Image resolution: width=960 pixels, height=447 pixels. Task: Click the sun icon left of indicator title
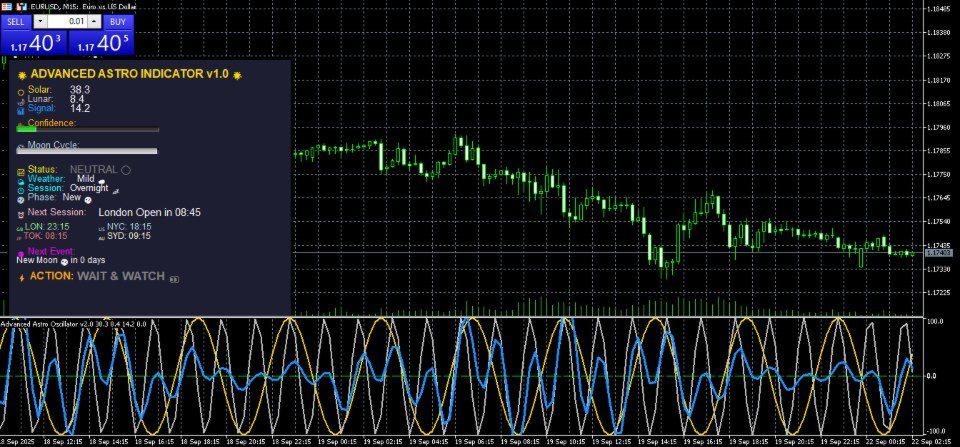[22, 75]
